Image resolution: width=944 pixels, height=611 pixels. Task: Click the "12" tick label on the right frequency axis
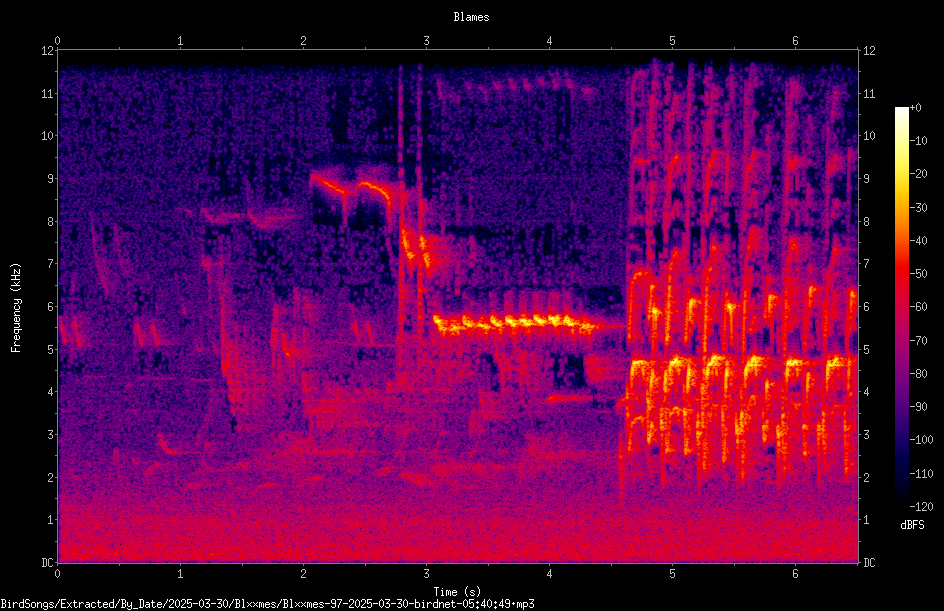point(869,51)
